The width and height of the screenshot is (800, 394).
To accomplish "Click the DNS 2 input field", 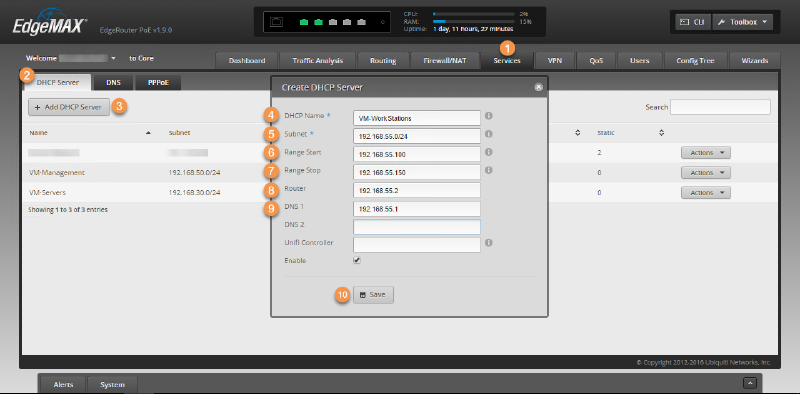I will click(417, 227).
